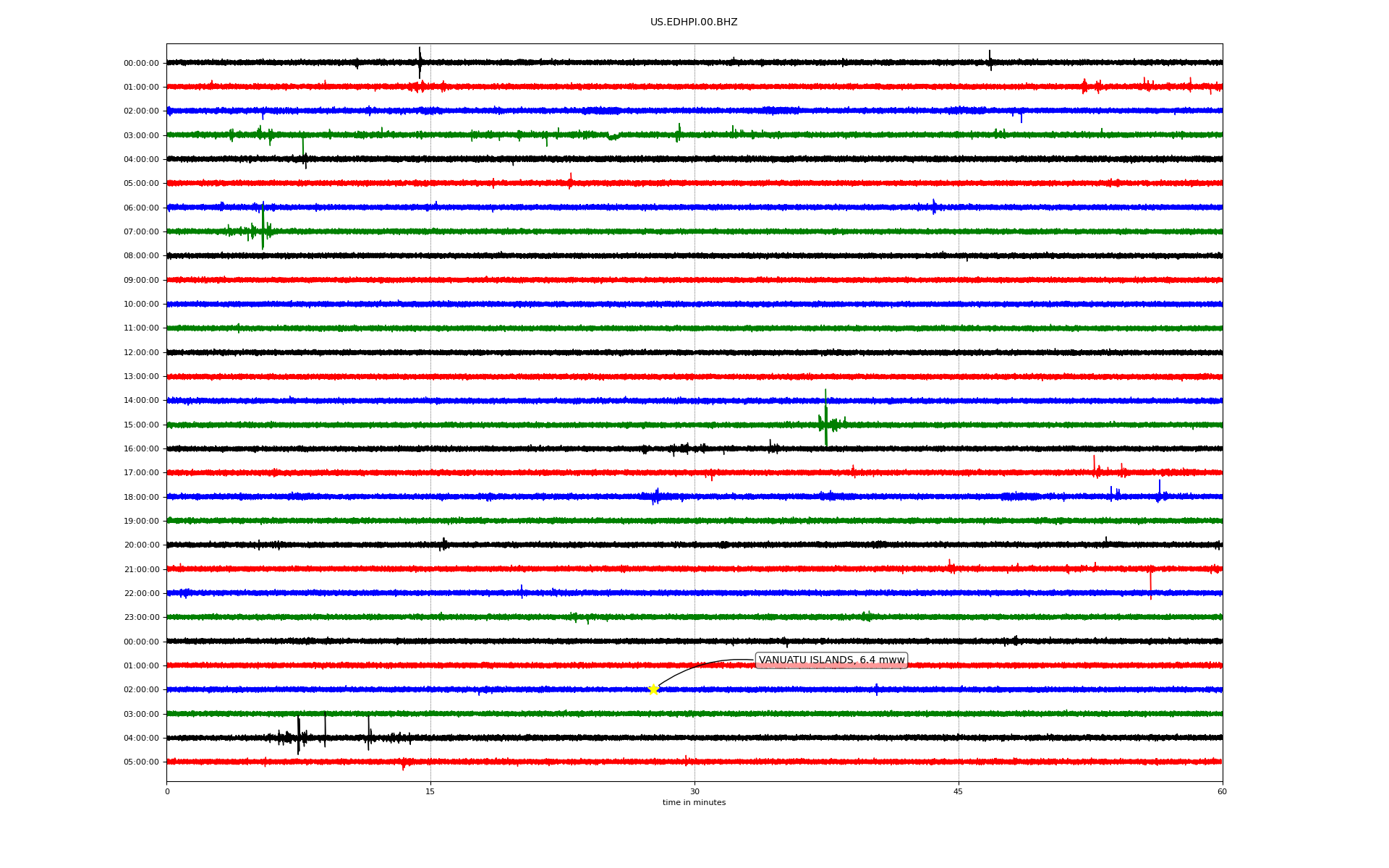Image resolution: width=1389 pixels, height=868 pixels.
Task: Click the yellow star earthquake marker
Action: pos(653,689)
